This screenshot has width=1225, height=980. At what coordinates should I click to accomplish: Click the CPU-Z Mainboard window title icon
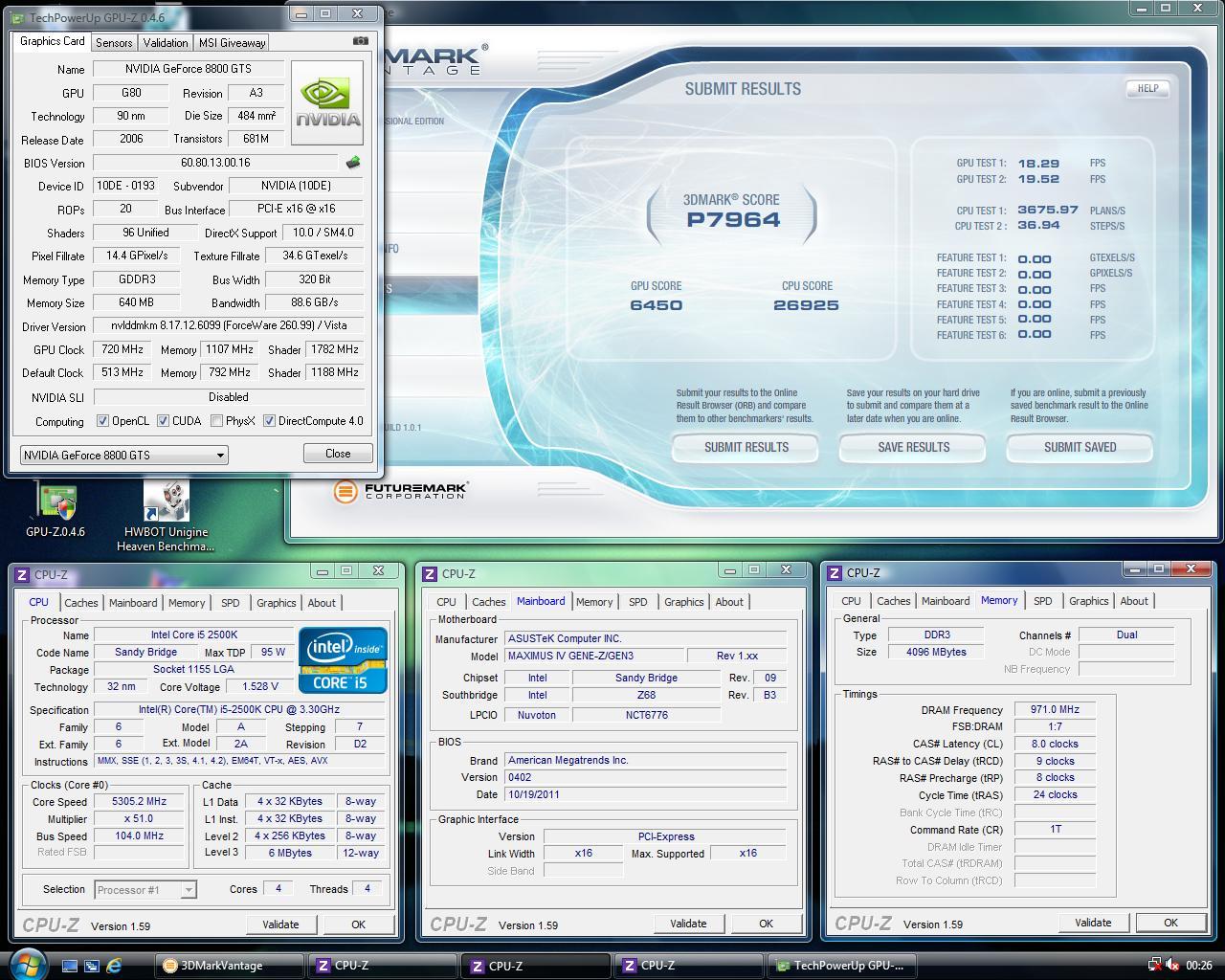coord(430,574)
